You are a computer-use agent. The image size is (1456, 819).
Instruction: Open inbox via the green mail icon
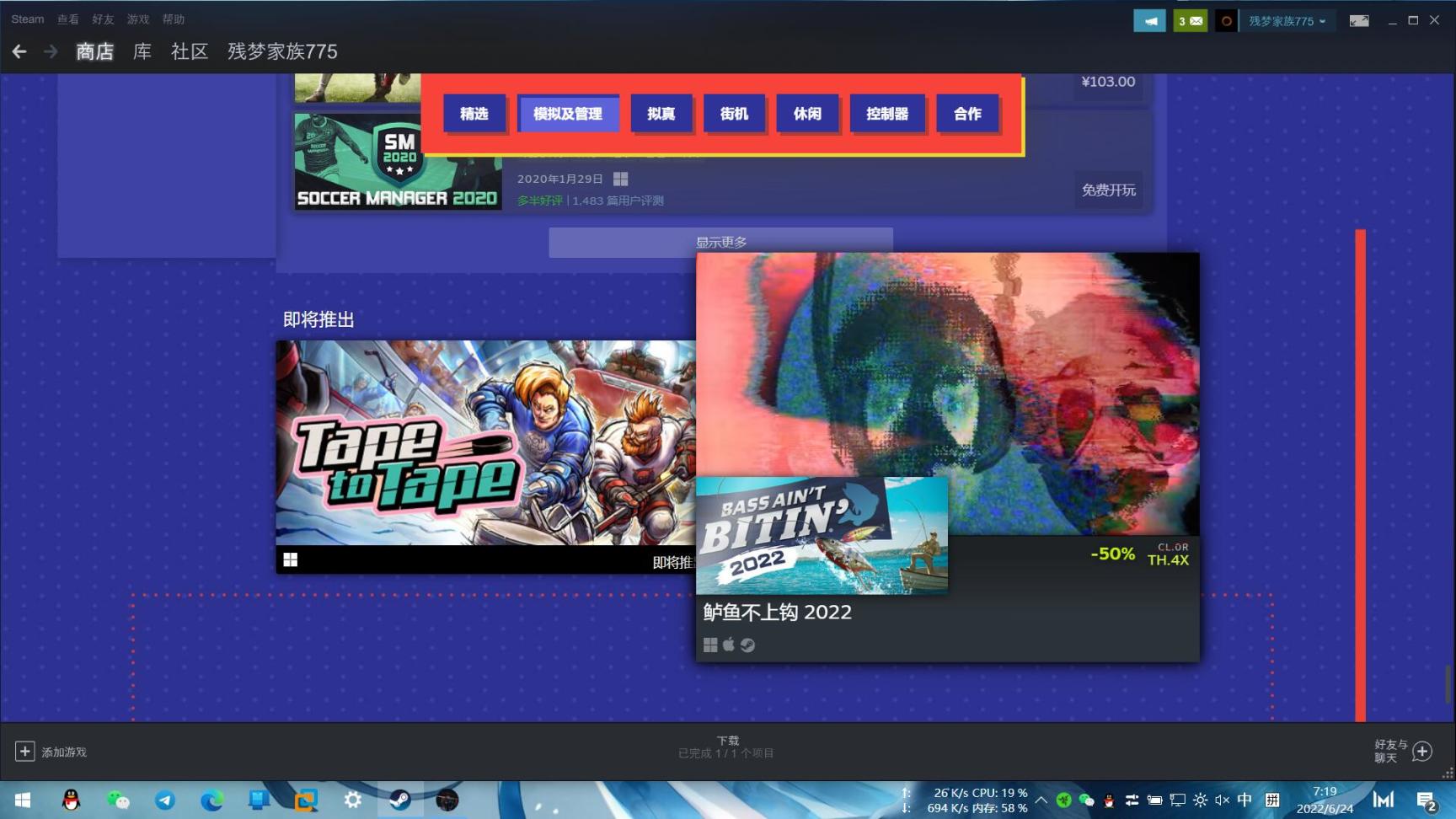click(1190, 19)
